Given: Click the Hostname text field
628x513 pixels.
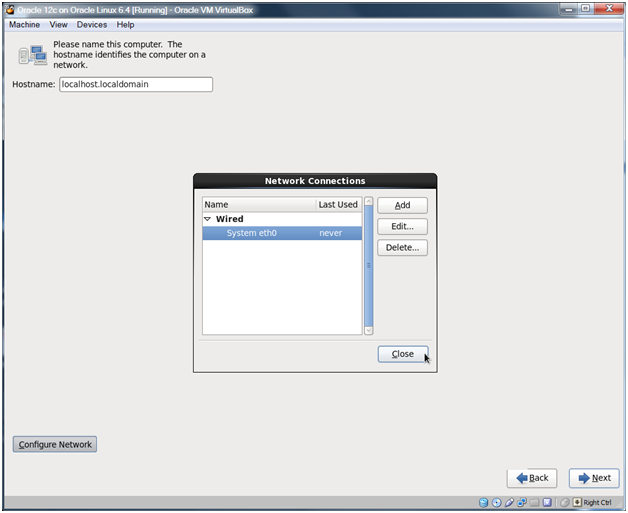Looking at the screenshot, I should click(136, 85).
